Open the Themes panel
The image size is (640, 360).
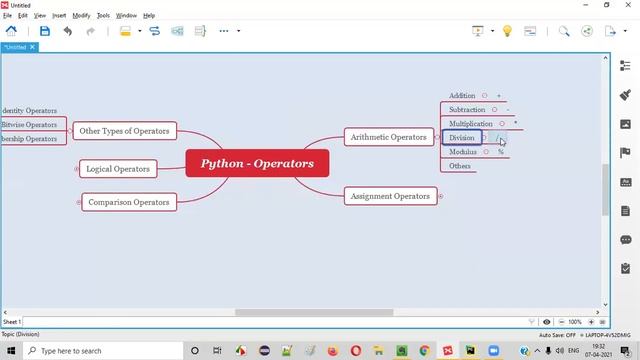pos(625,182)
